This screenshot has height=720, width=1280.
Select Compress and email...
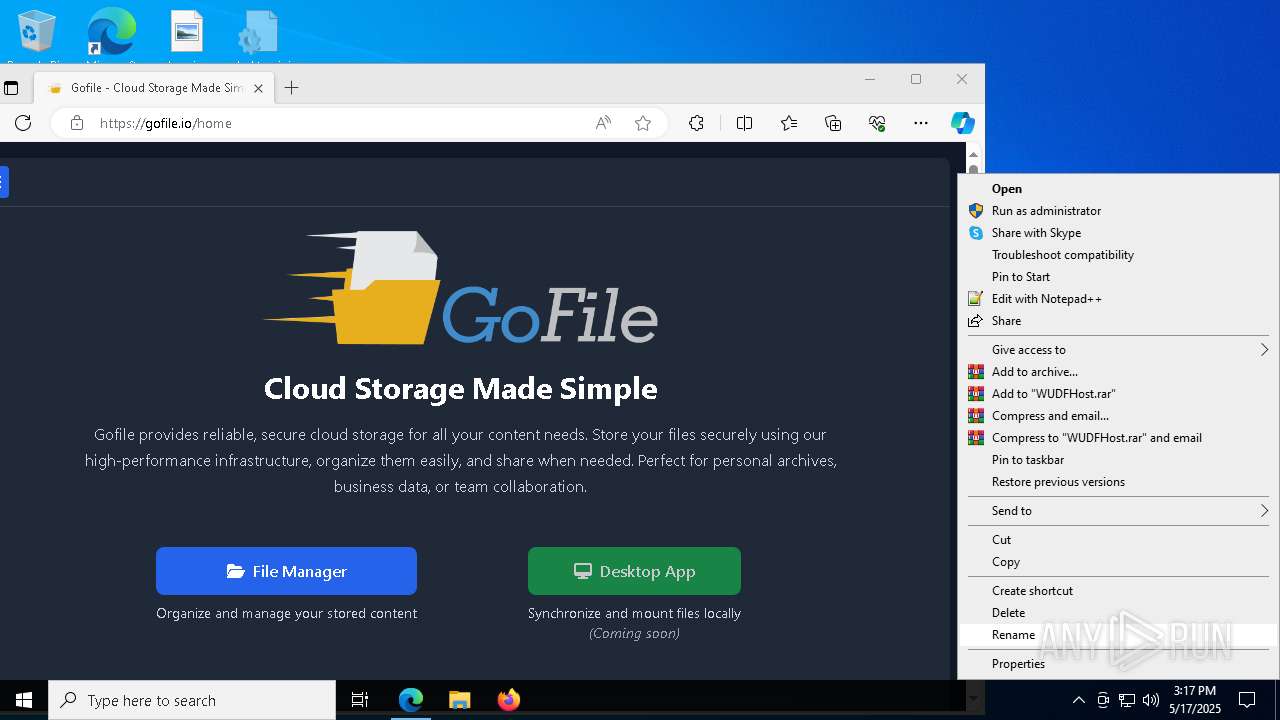point(1118,416)
